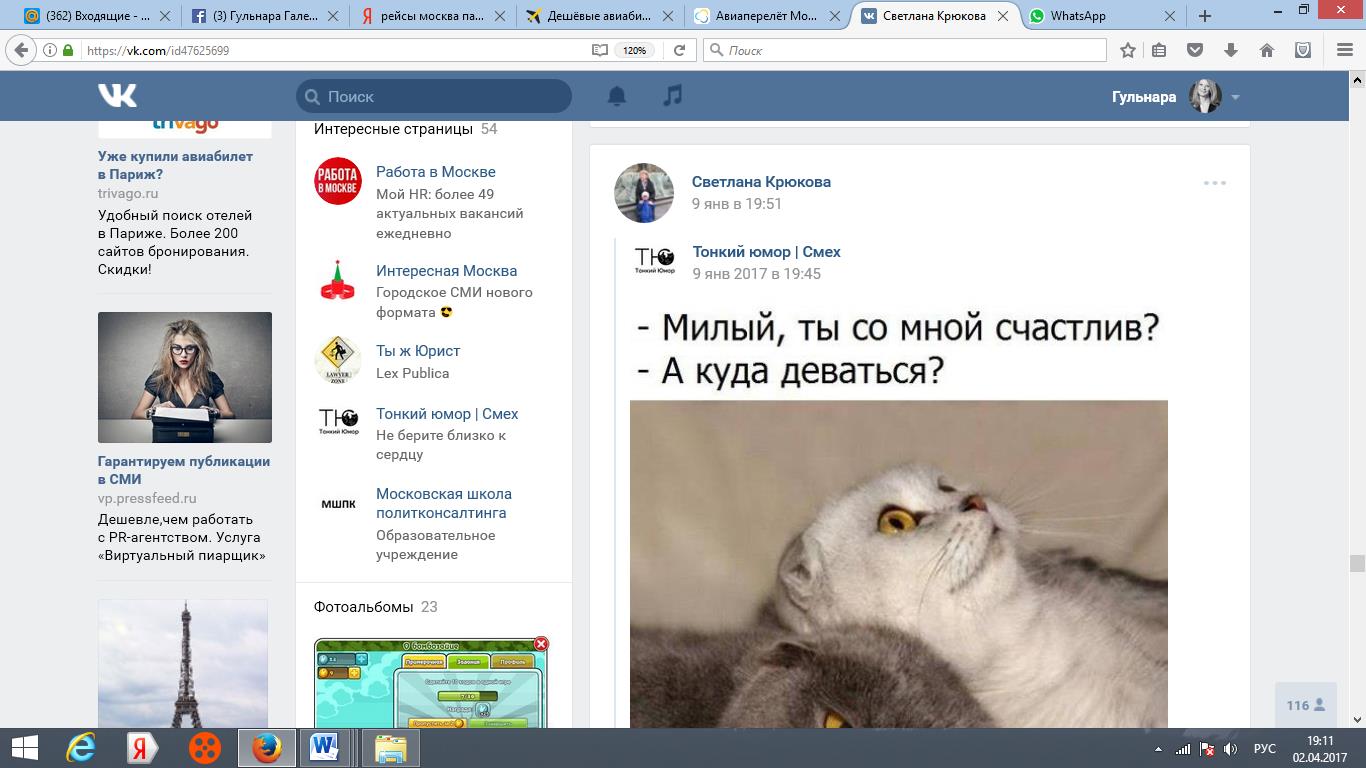Viewport: 1366px width, 768px height.
Task: Click the page zoom indicator 120%
Action: [x=634, y=50]
